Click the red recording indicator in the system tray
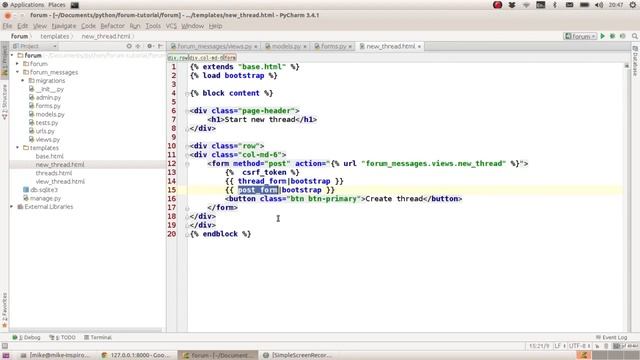Screen dimensions: 640x360 pyautogui.click(x=497, y=5)
